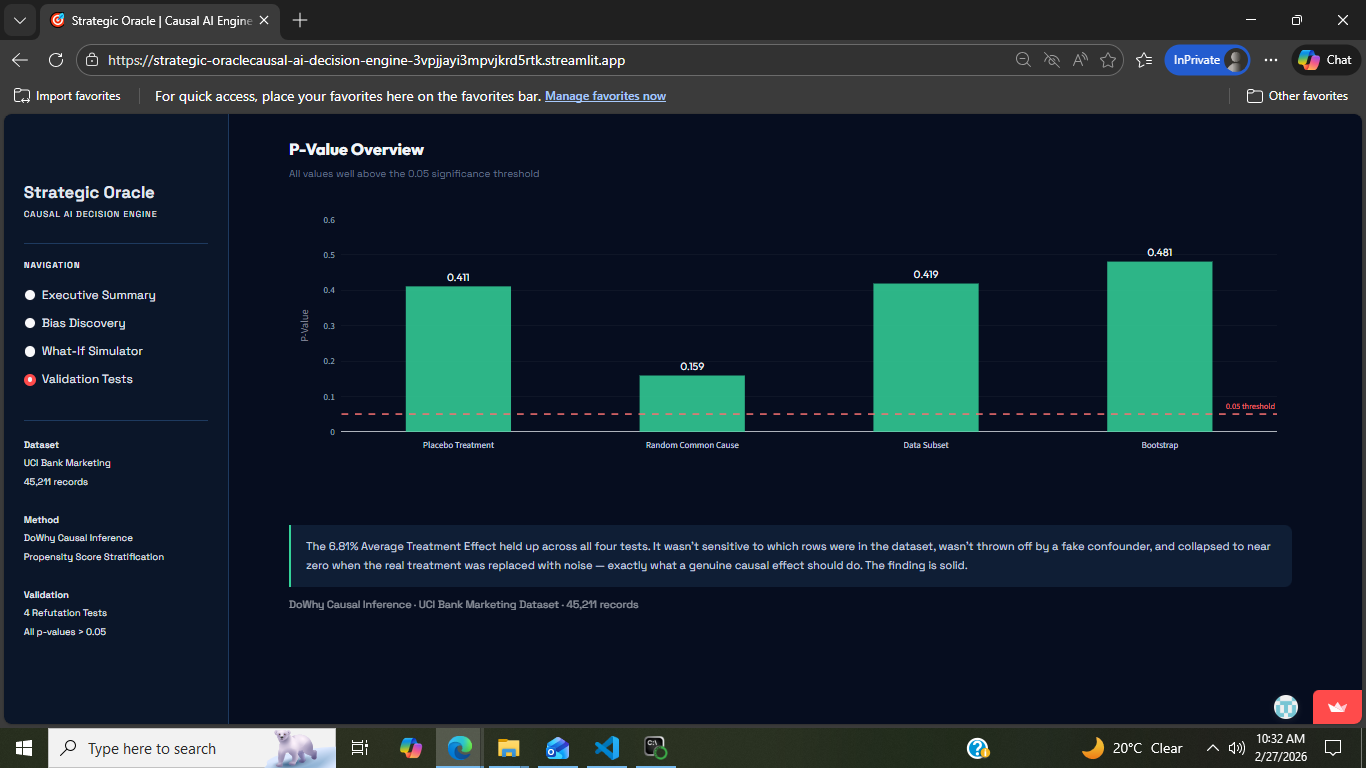Viewport: 1366px width, 768px height.
Task: View site information lock icon
Action: pyautogui.click(x=92, y=60)
